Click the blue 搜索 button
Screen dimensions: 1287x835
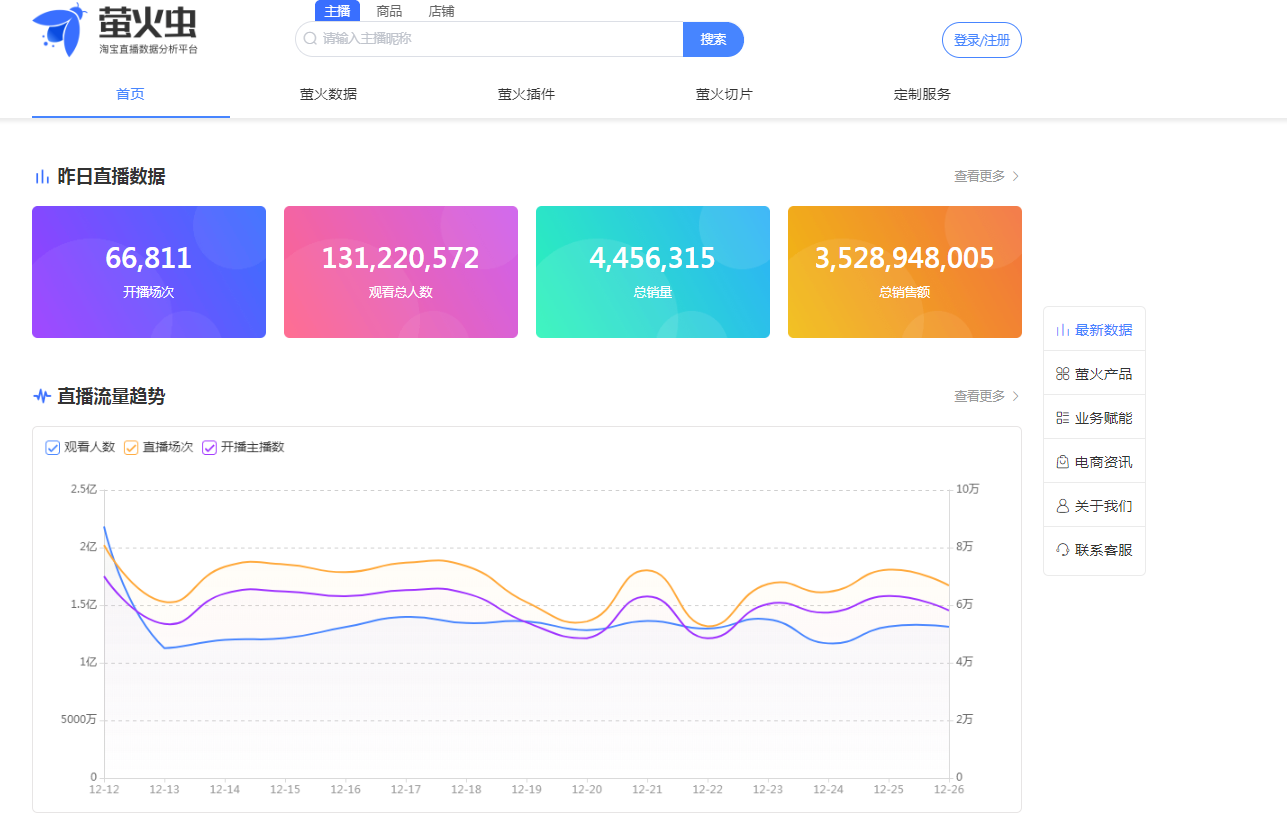pos(713,39)
